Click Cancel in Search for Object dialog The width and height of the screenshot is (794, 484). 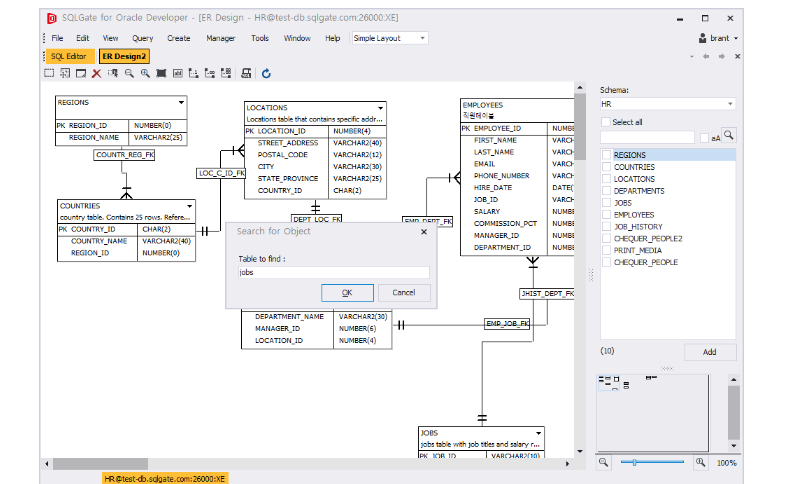pyautogui.click(x=404, y=293)
